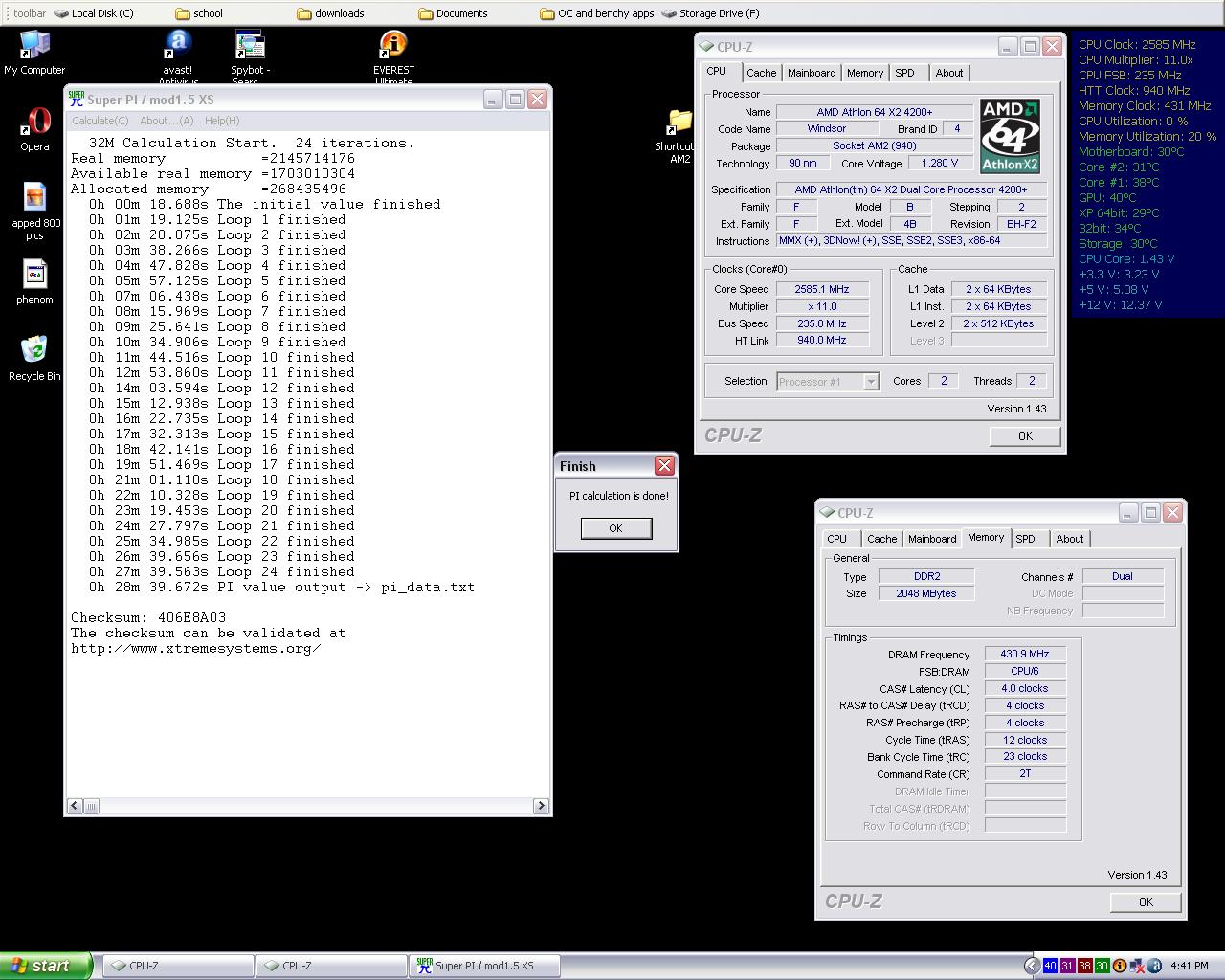Click OK in CPU-Z Memory window

point(1146,902)
